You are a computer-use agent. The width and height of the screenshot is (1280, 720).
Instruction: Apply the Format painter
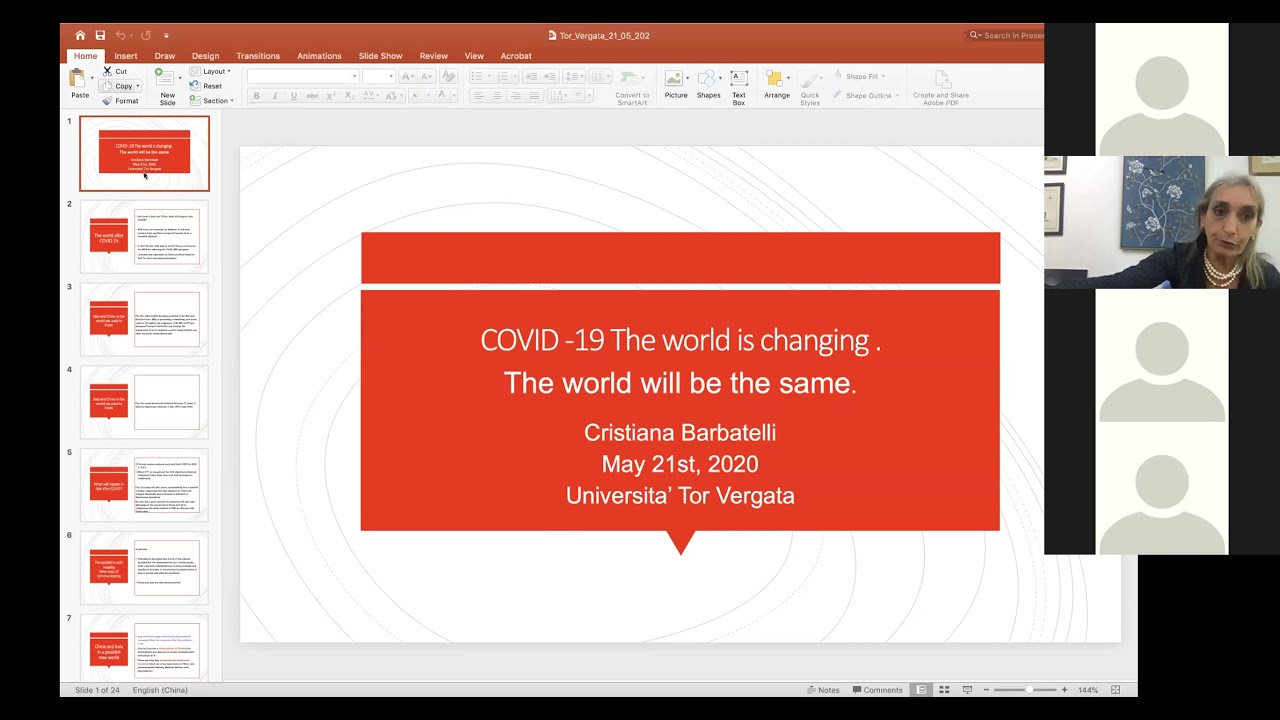tap(120, 101)
